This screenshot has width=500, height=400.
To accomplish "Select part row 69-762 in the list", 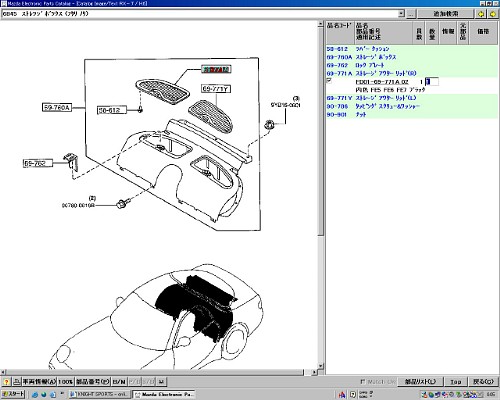I will click(411, 65).
